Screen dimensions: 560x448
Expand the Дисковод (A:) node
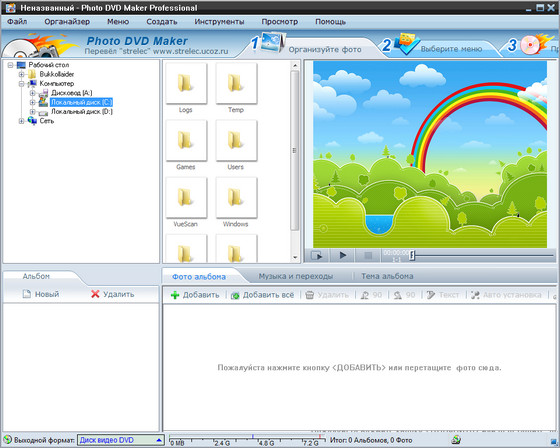32,93
